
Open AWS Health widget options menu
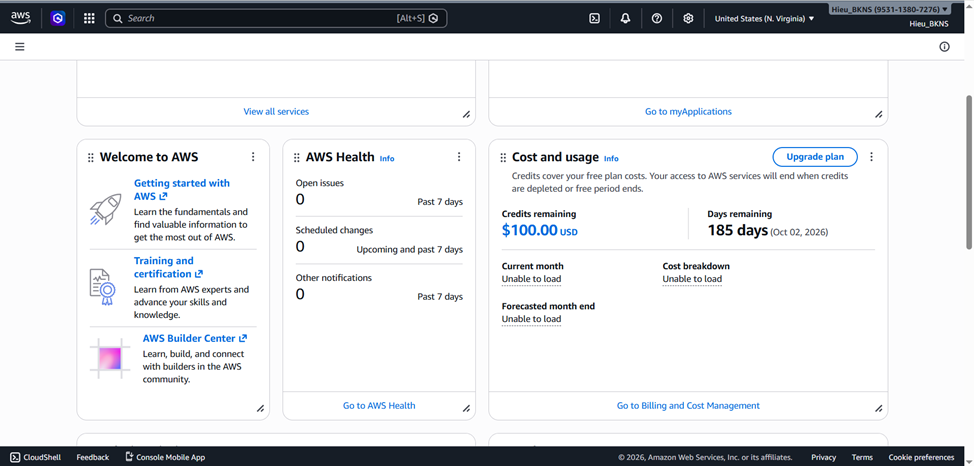point(459,157)
